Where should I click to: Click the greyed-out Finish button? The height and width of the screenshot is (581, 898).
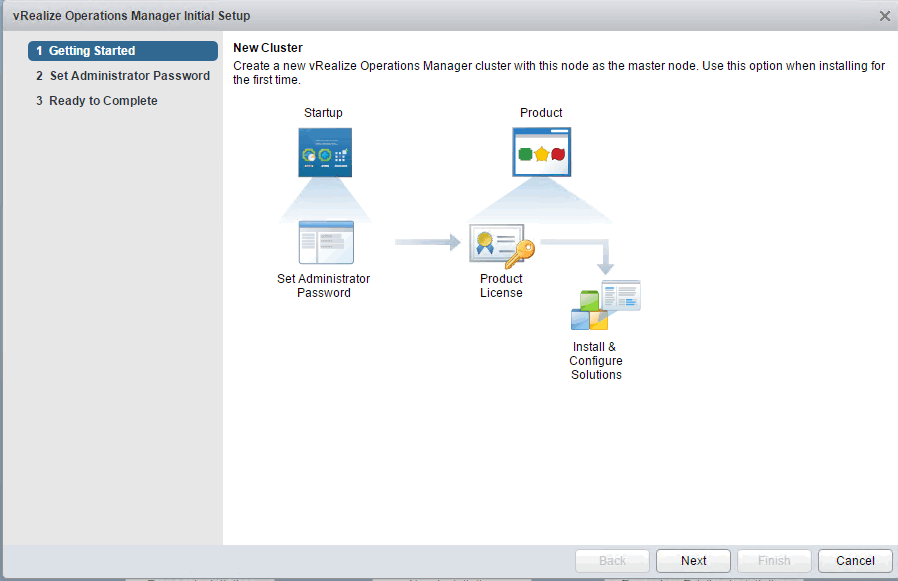click(774, 560)
